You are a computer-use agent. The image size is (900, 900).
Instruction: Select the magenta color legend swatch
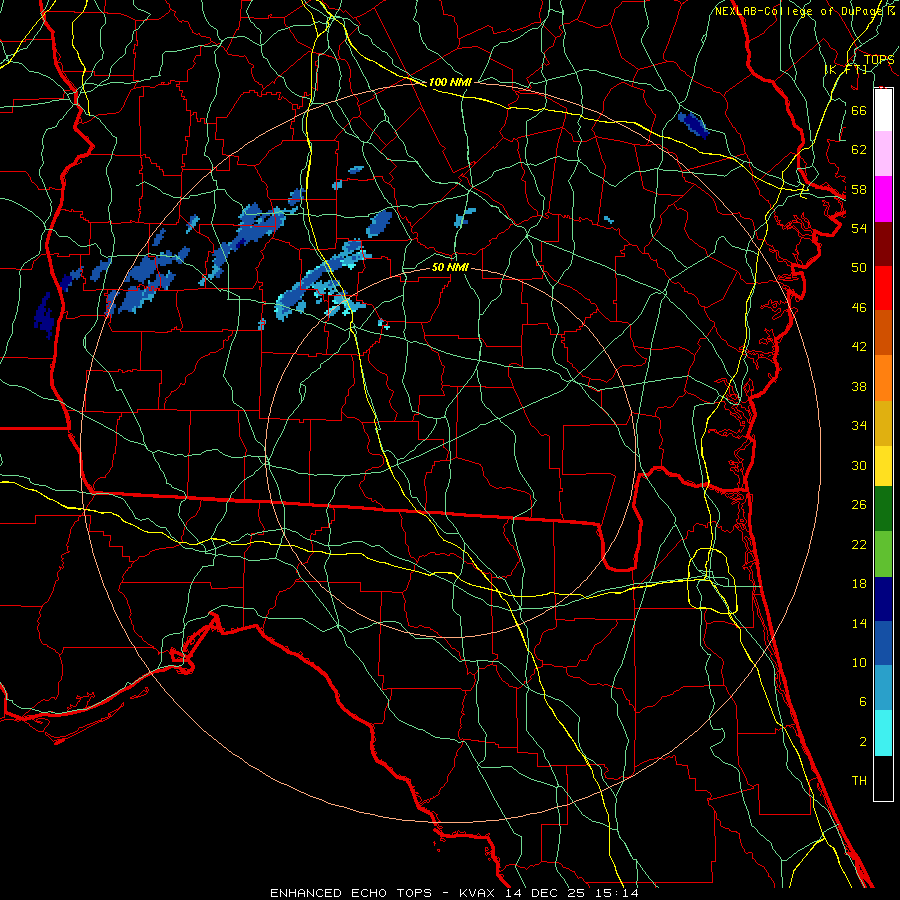point(883,199)
